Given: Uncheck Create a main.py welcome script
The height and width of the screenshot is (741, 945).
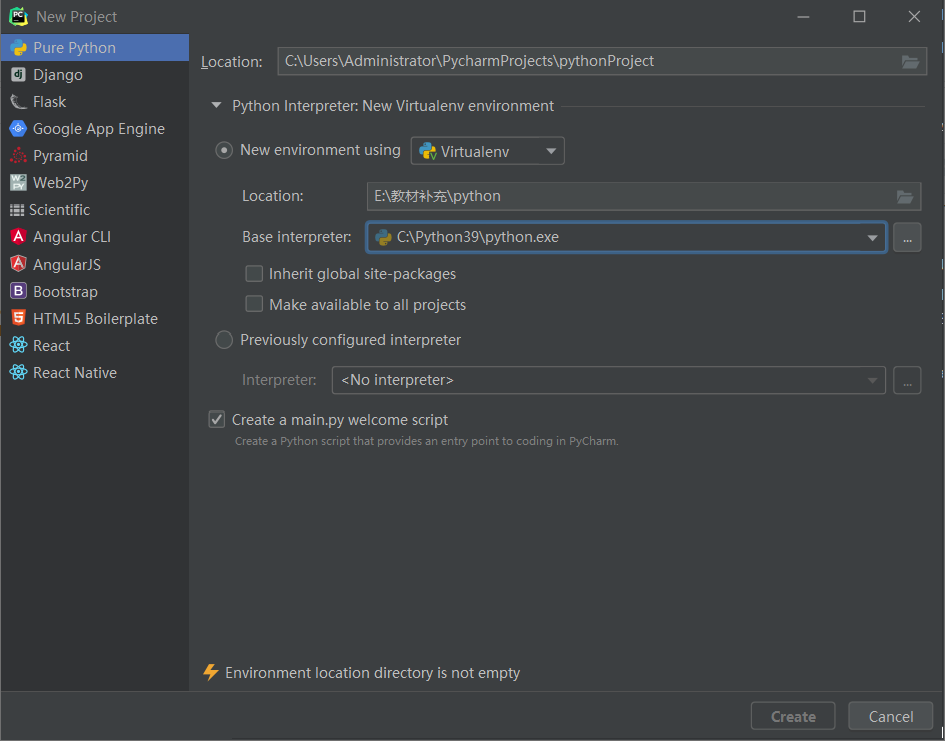Looking at the screenshot, I should [217, 419].
